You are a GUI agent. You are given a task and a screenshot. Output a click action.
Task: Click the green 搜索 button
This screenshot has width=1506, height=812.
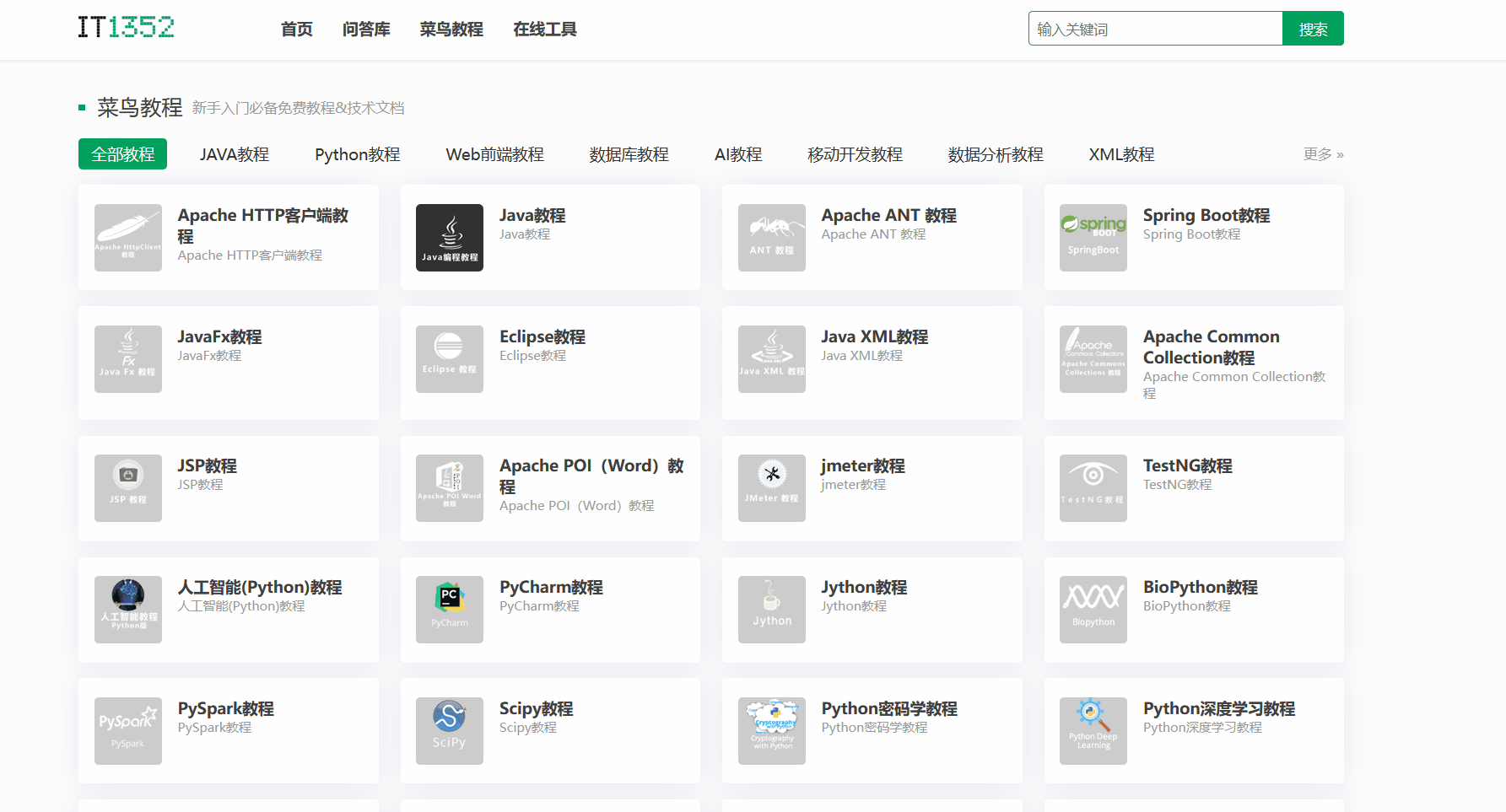coord(1313,29)
